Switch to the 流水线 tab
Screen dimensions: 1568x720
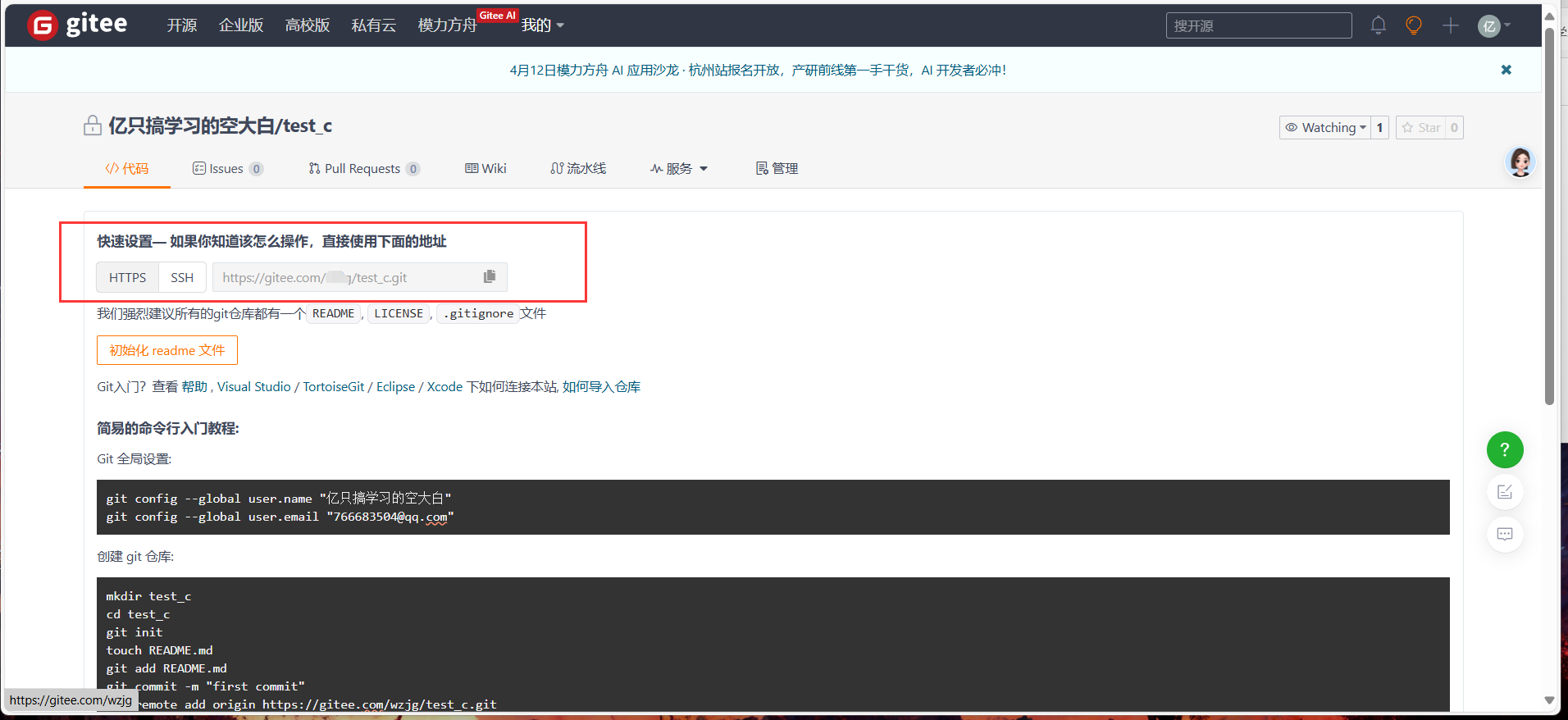coord(578,168)
